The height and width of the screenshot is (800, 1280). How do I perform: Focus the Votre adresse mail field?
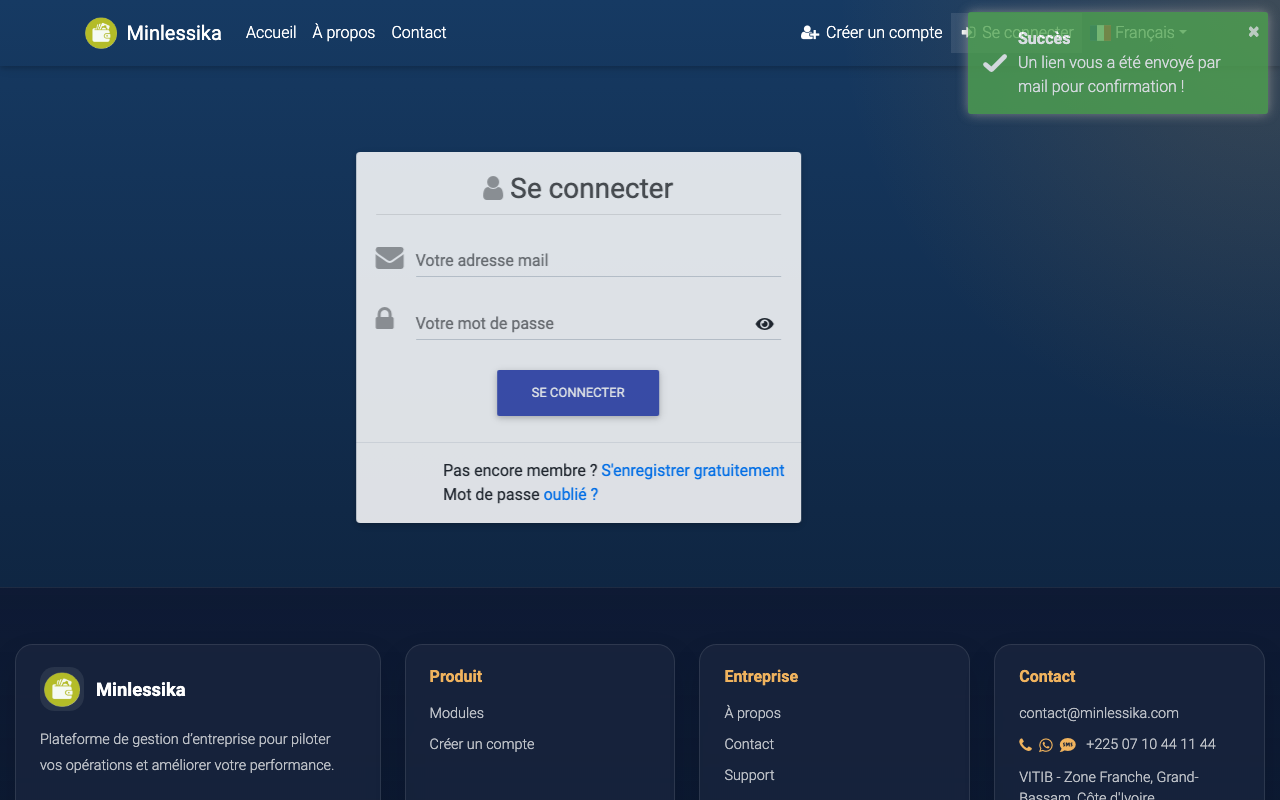[598, 260]
